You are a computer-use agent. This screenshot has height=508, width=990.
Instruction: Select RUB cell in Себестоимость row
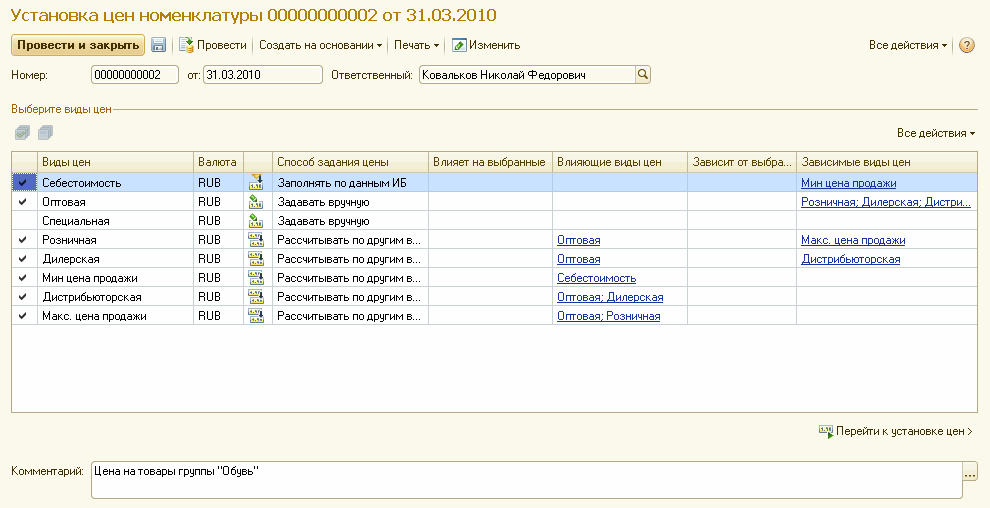218,183
